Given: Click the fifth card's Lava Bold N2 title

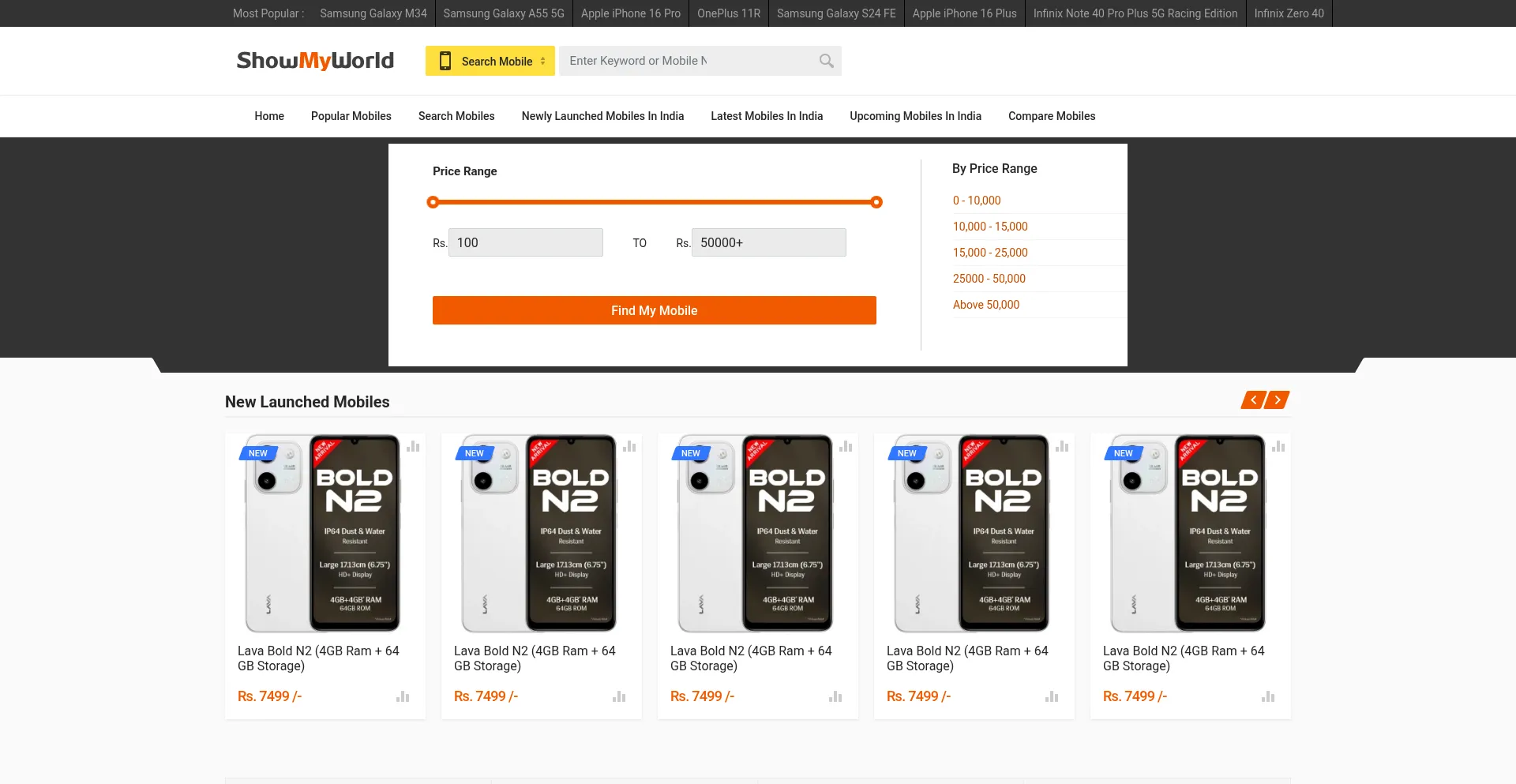Looking at the screenshot, I should point(1184,658).
